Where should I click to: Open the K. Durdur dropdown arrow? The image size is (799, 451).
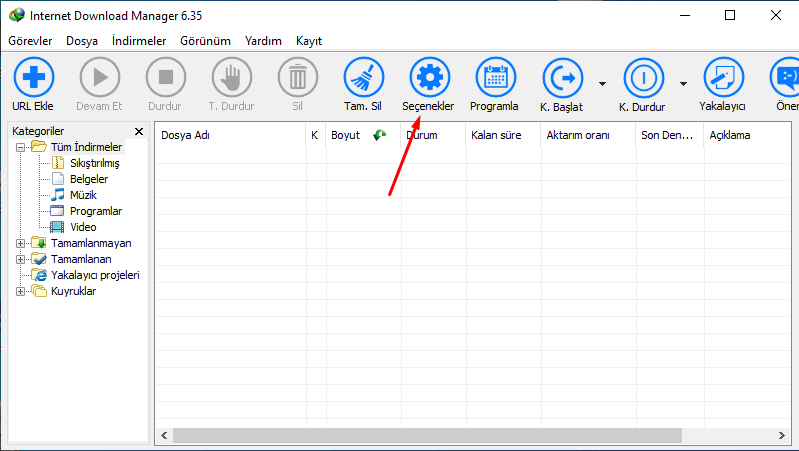tap(683, 84)
